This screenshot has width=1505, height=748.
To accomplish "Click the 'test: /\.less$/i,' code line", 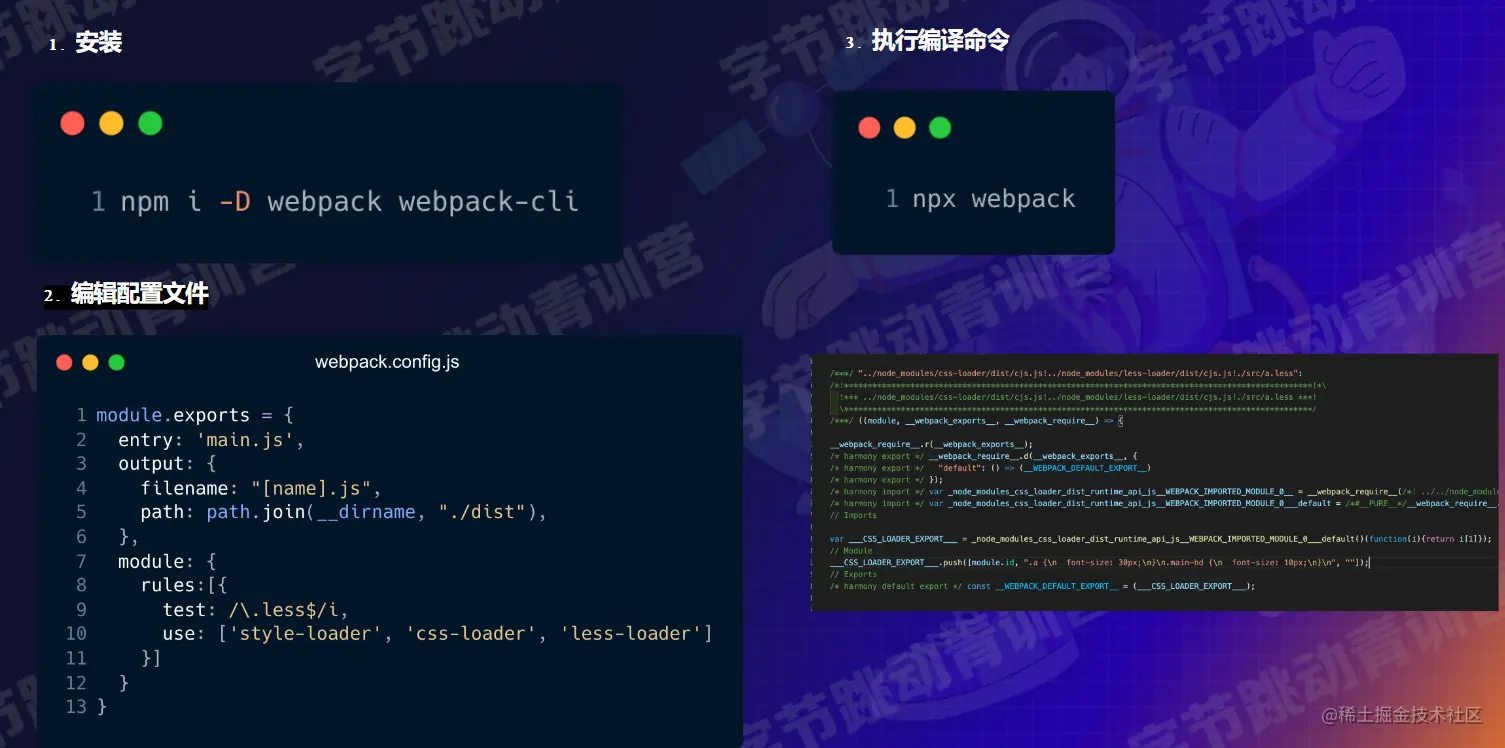I will point(255,610).
